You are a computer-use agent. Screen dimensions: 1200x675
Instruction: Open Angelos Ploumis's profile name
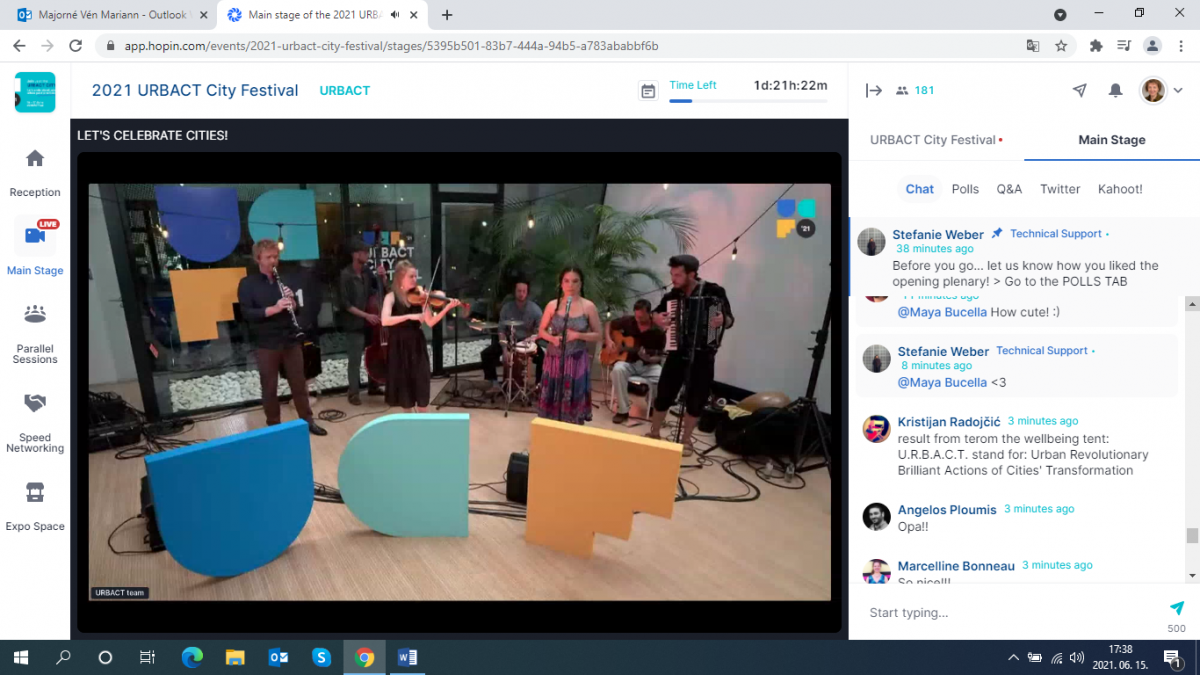click(x=947, y=510)
